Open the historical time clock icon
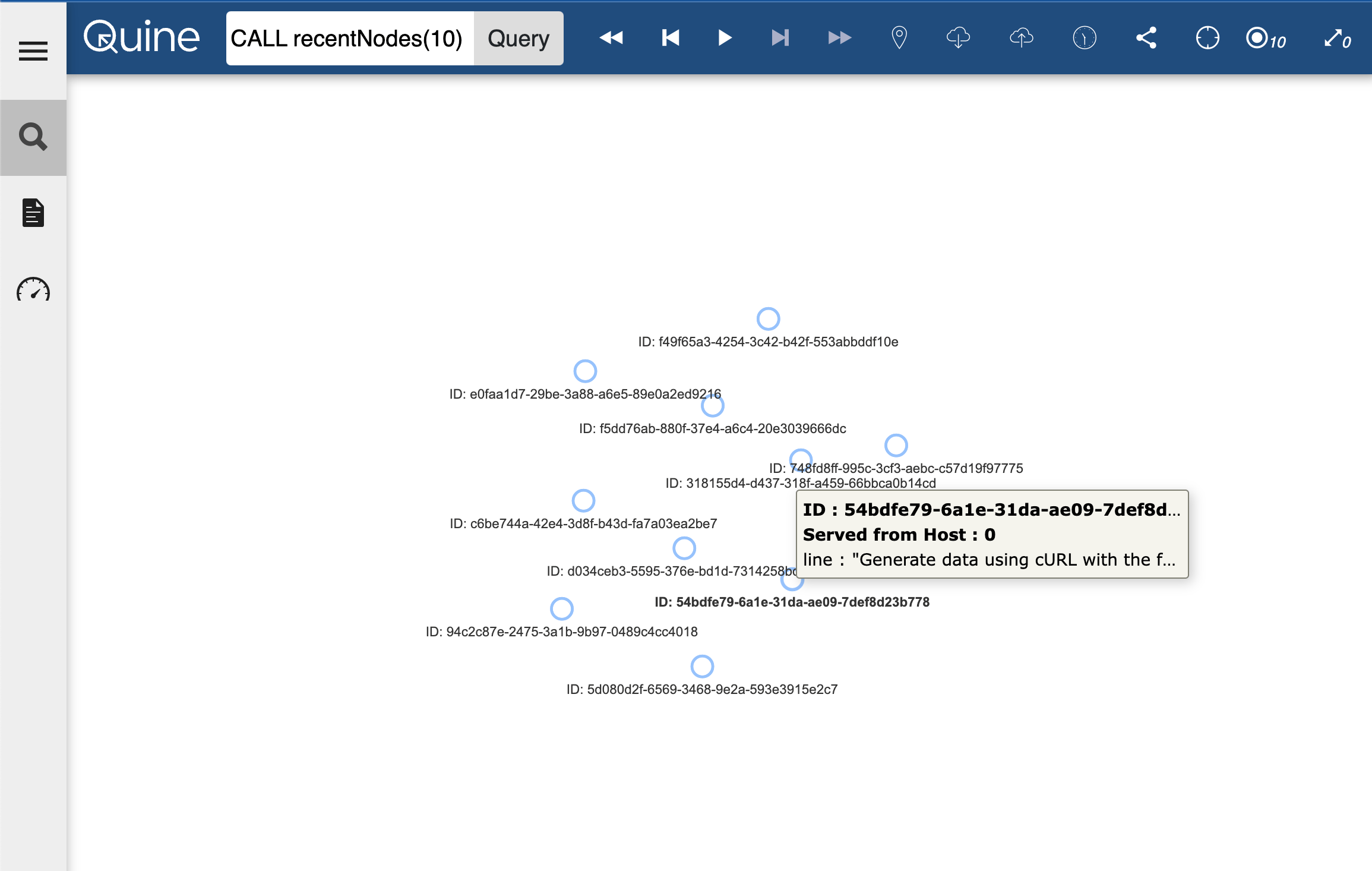The width and height of the screenshot is (1372, 871). coord(1085,38)
